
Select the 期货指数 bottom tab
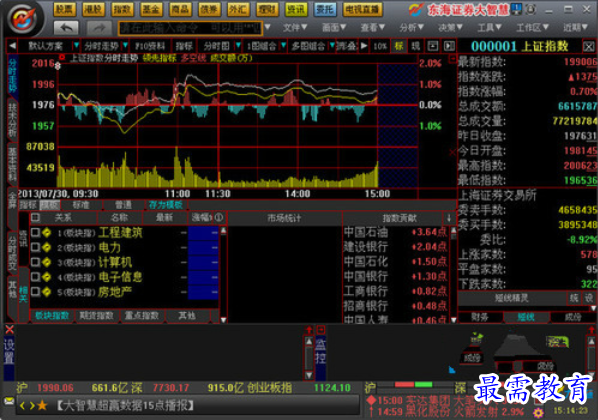96,316
